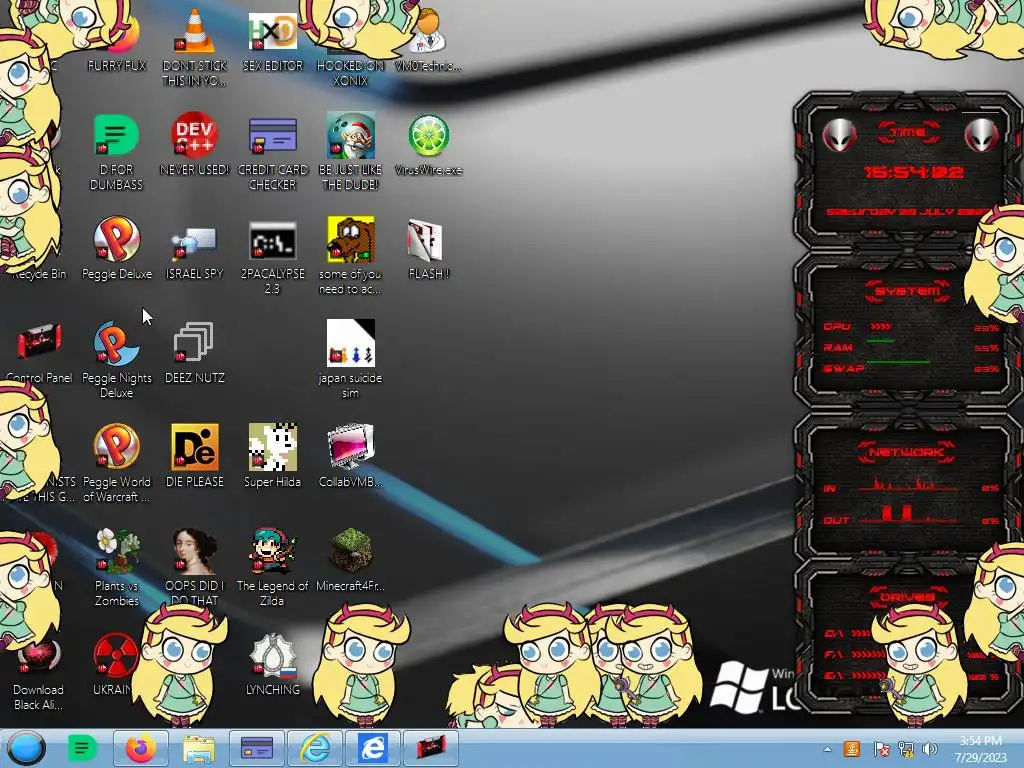This screenshot has height=768, width=1024.
Task: Launch The Legend of Zilda icon
Action: click(273, 551)
